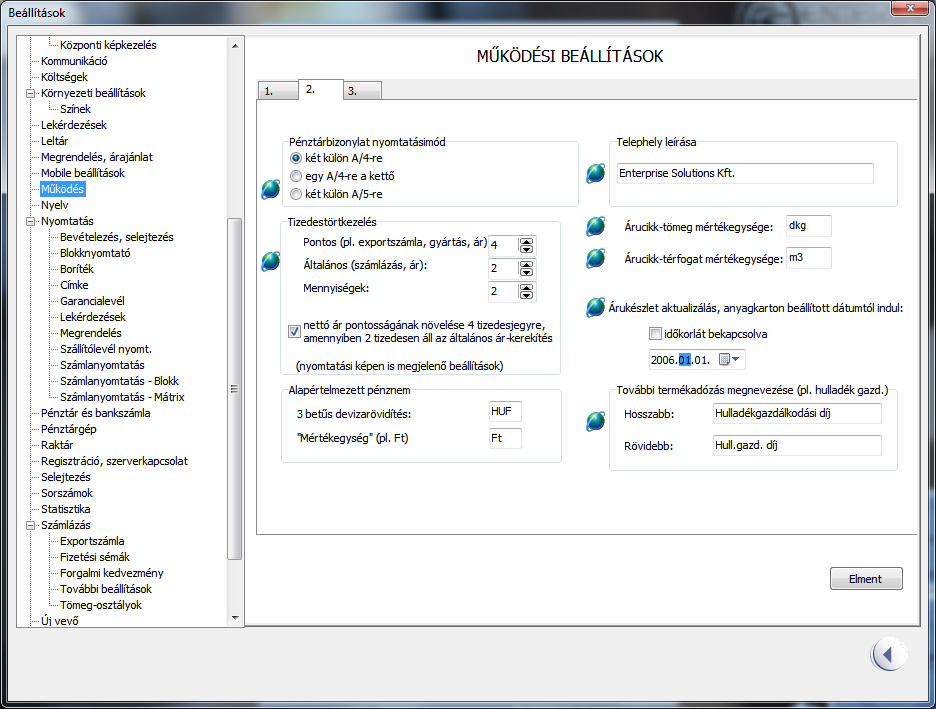Click globe icon next to Árucikk-tömeg mértékegysége
936x709 pixels.
(595, 226)
